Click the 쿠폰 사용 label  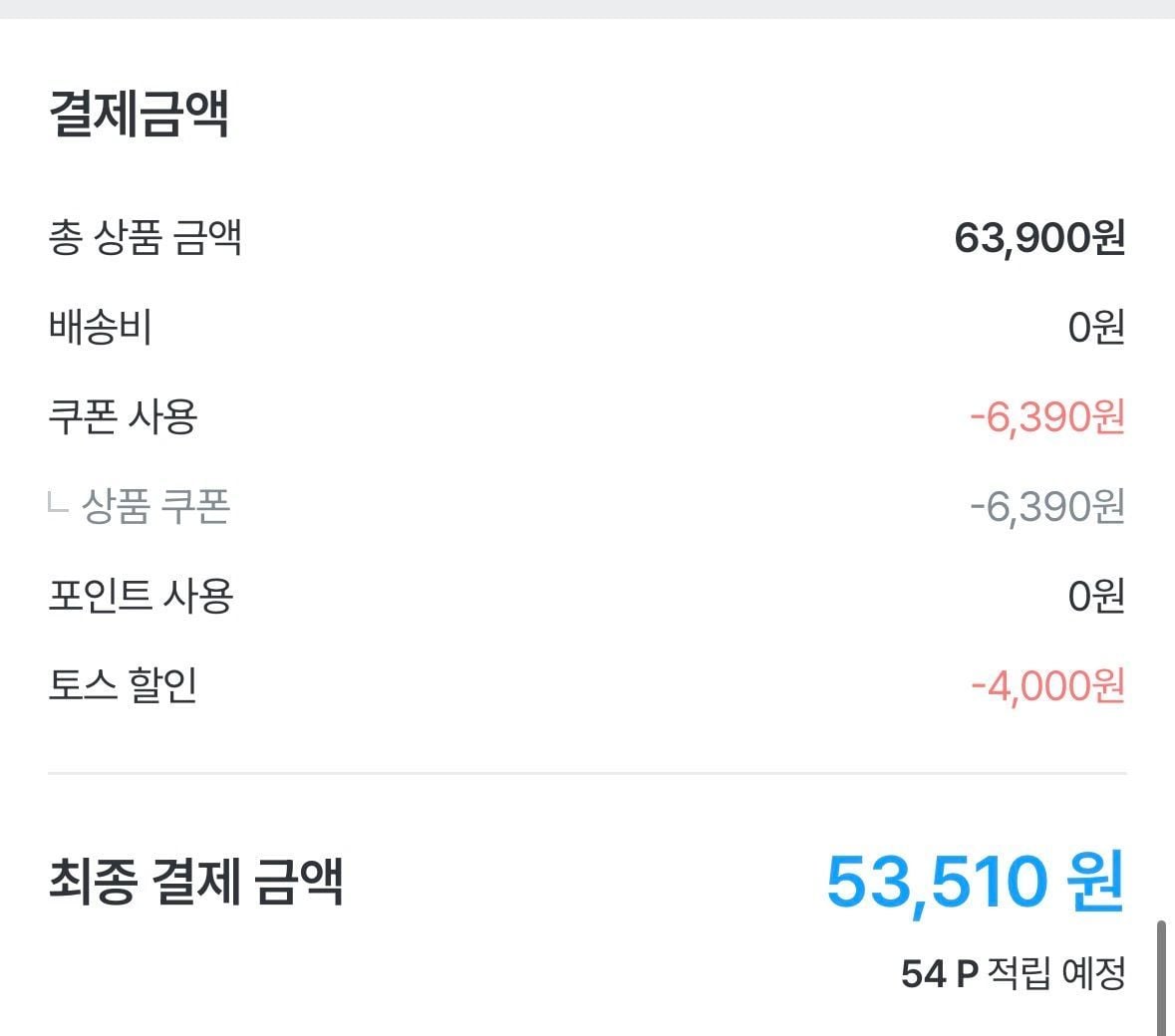click(123, 416)
